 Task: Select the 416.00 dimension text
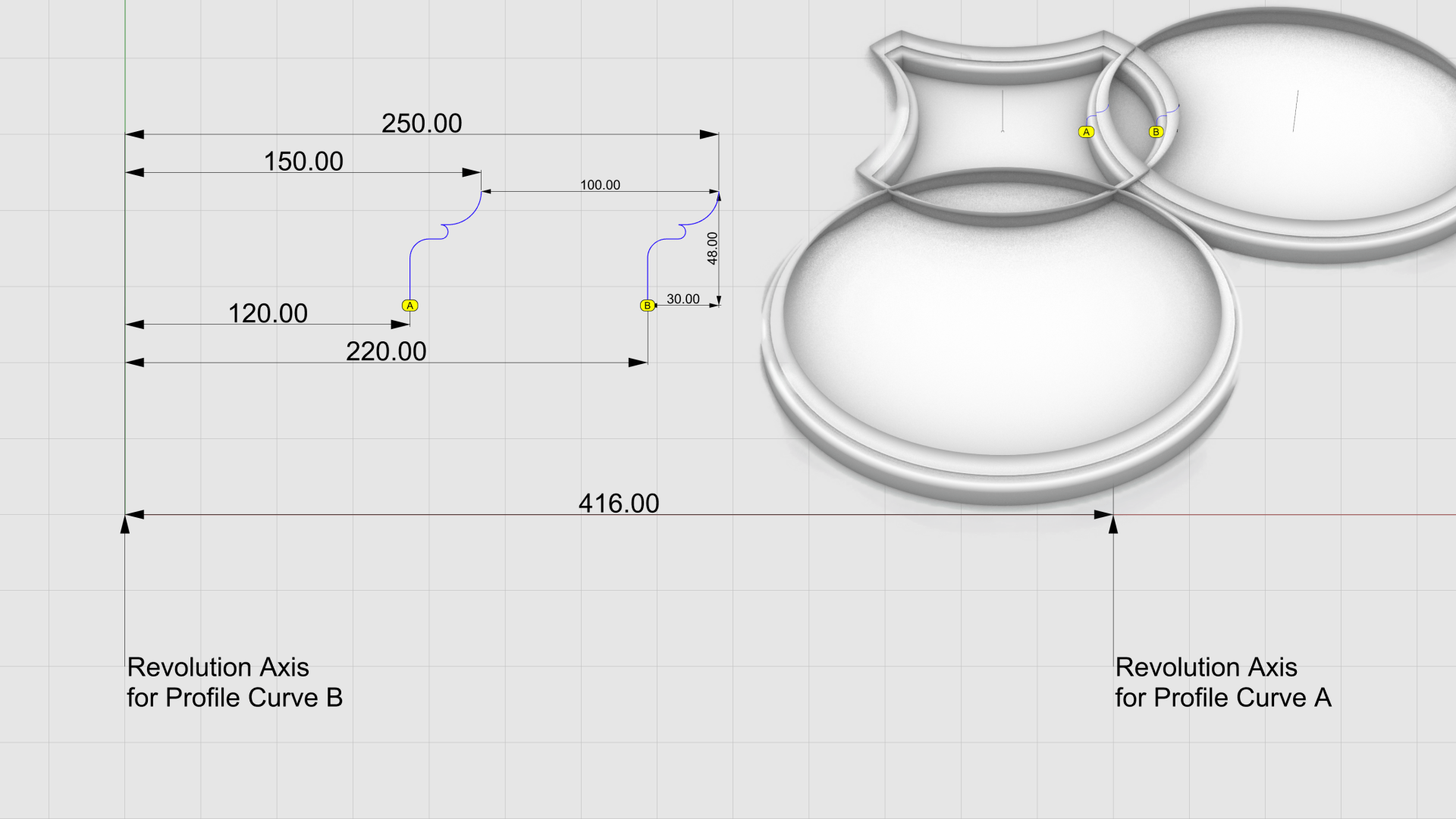click(x=619, y=504)
